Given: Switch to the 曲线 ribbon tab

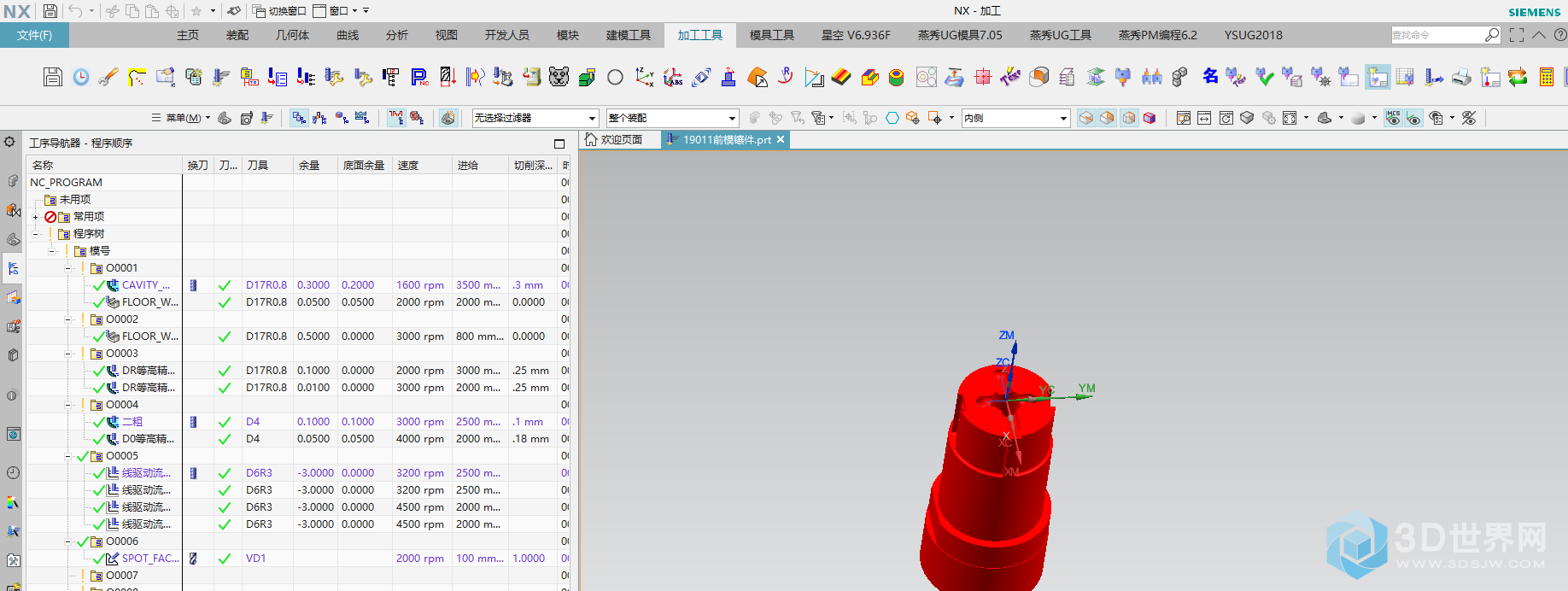Looking at the screenshot, I should coord(348,35).
